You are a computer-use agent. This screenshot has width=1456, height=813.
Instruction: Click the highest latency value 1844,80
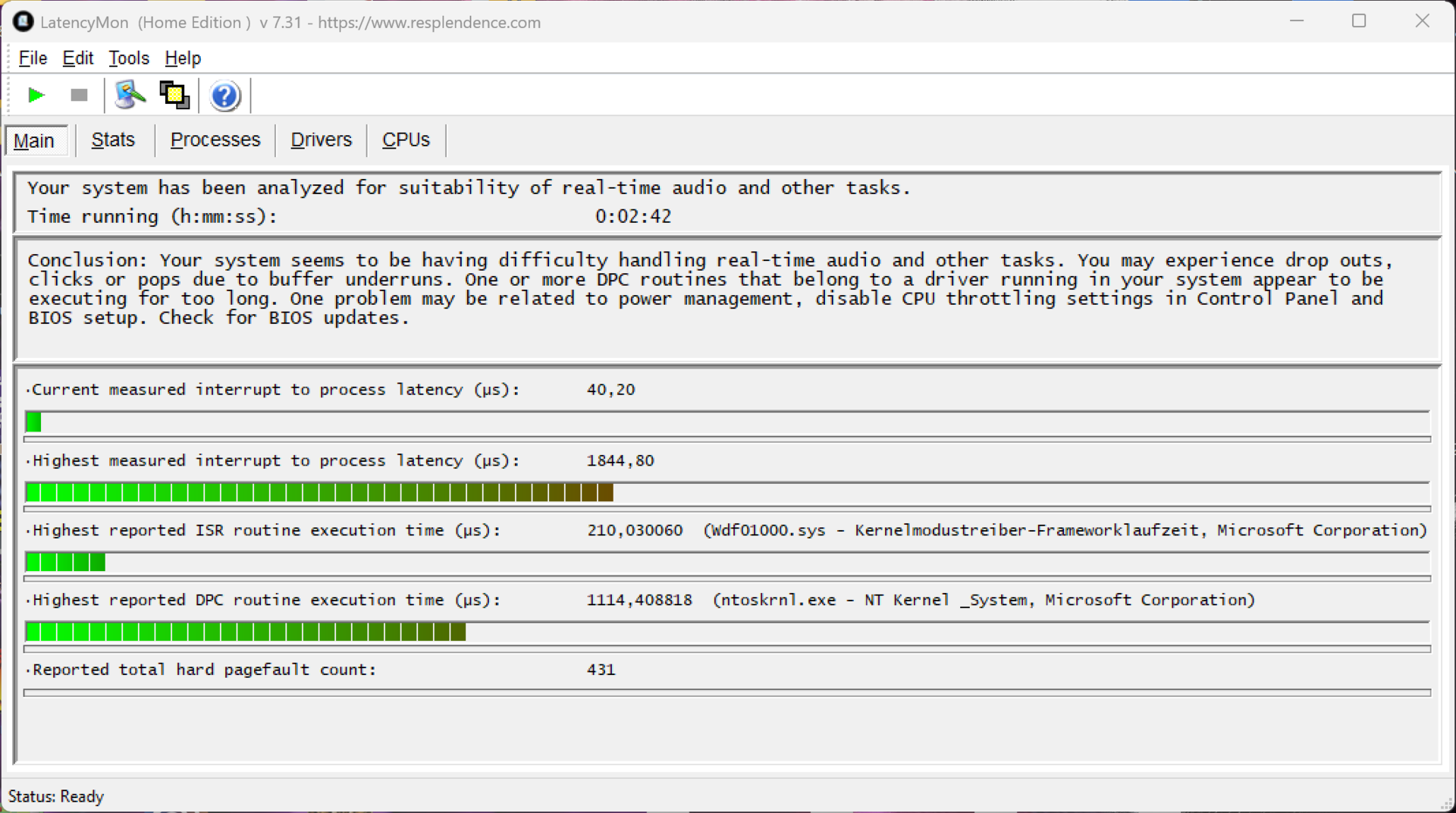coord(620,460)
